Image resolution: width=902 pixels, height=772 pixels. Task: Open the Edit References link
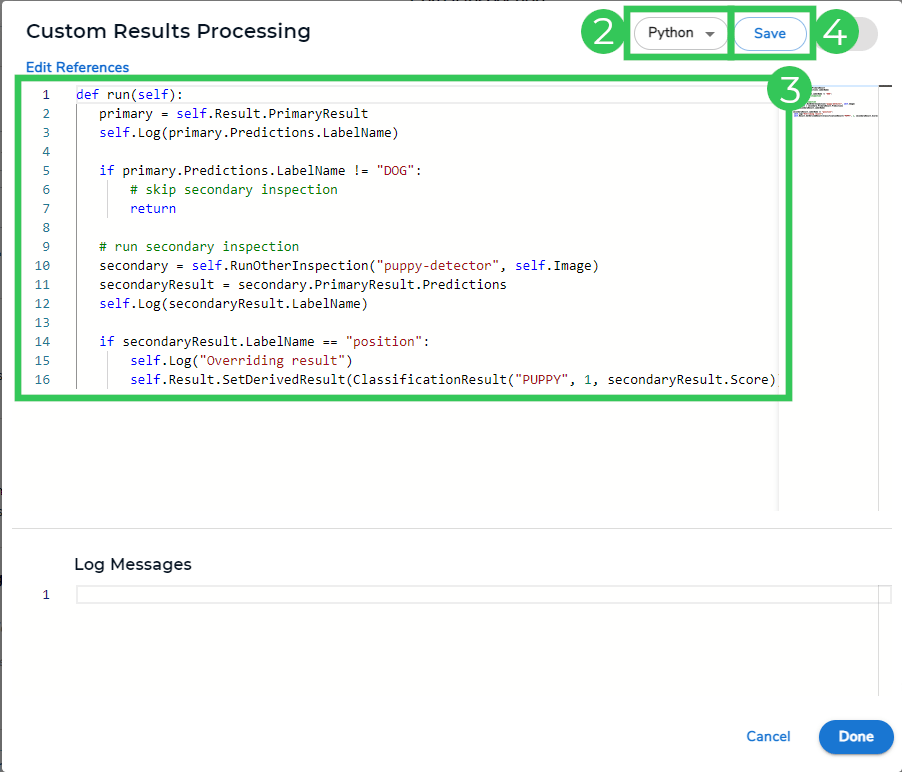click(x=78, y=67)
